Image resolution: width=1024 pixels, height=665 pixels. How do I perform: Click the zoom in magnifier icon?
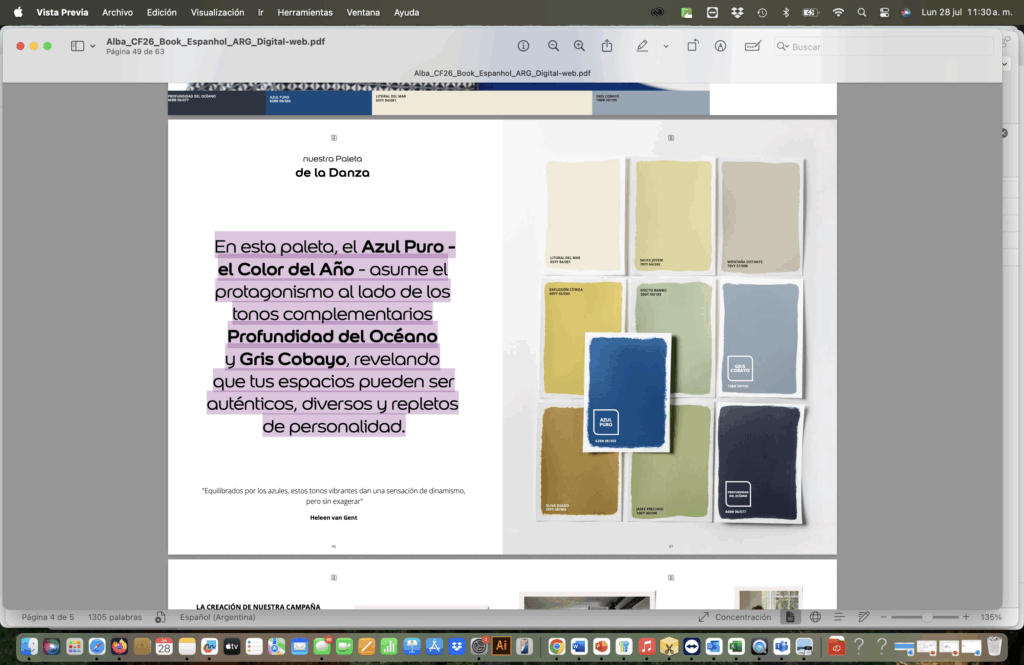579,46
